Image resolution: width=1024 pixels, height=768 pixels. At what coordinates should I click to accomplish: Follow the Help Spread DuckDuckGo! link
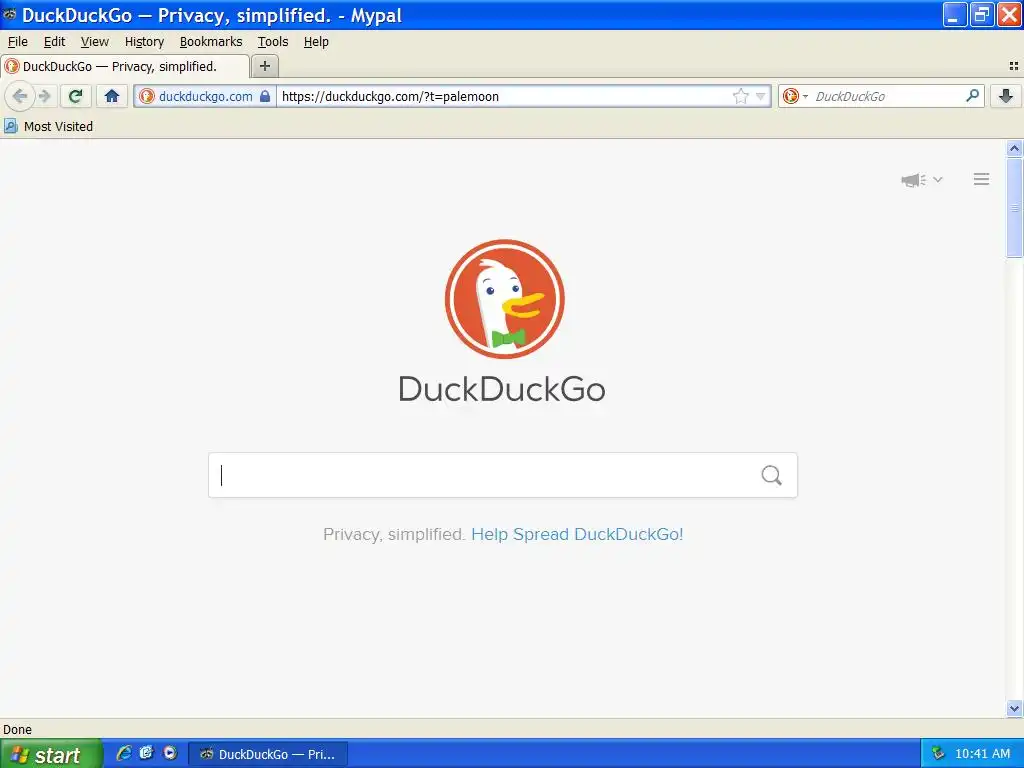pyautogui.click(x=577, y=534)
